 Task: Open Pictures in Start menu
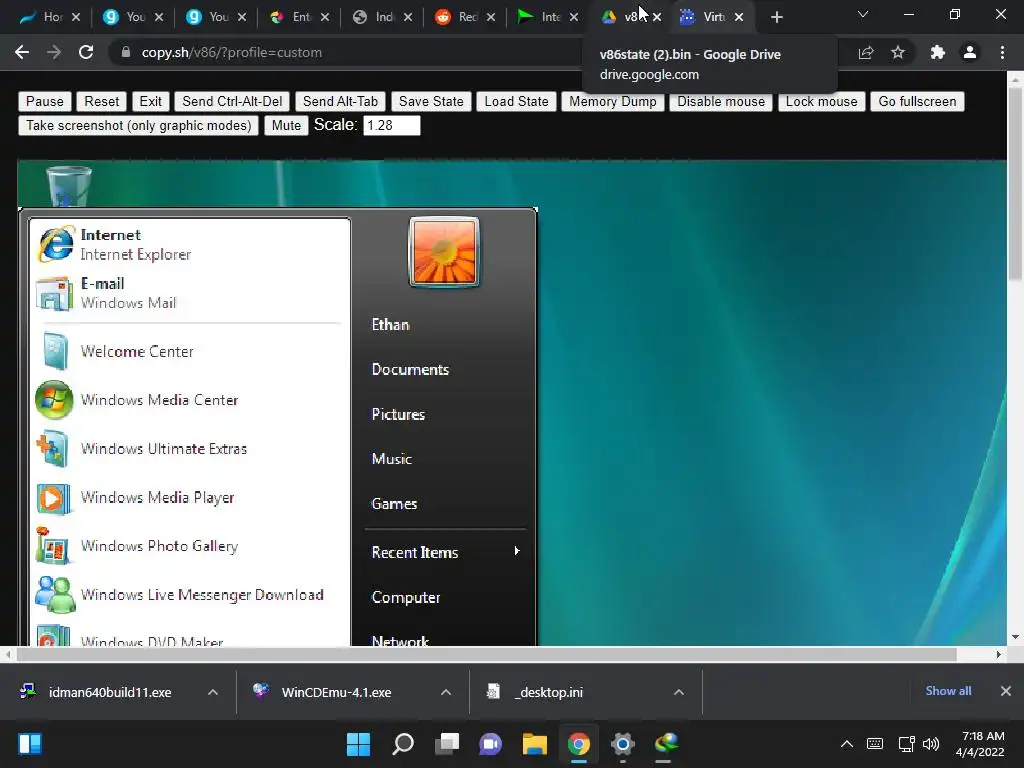[x=398, y=415]
